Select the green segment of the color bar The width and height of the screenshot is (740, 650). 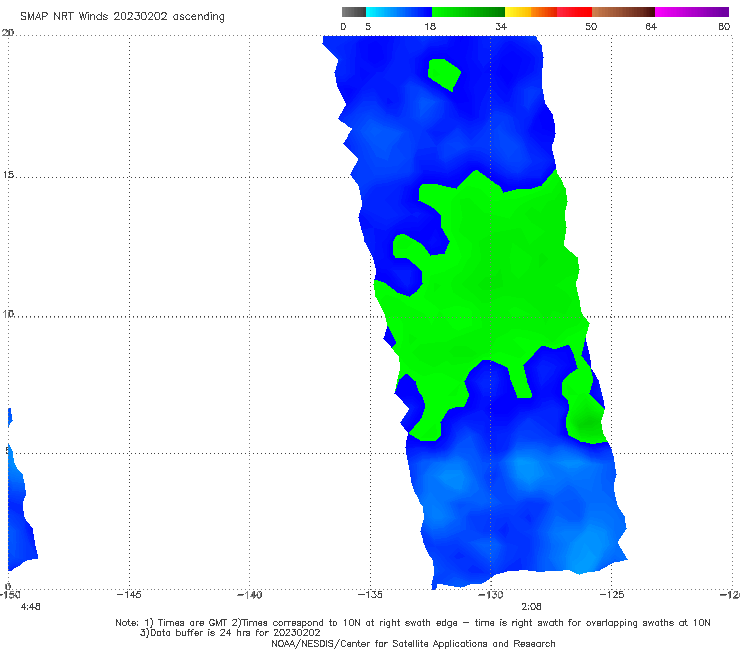point(468,12)
